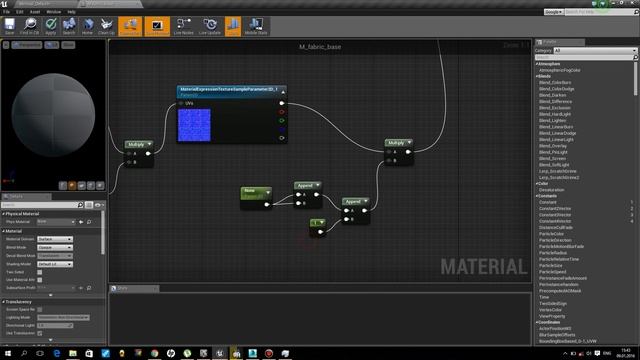This screenshot has height=360, width=640.
Task: Open the Edit menu
Action: [x=20, y=12]
